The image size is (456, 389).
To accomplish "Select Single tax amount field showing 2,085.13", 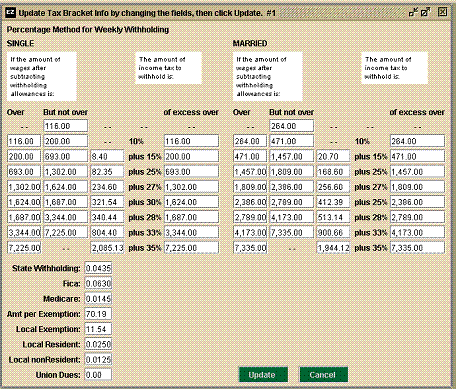I will (107, 248).
